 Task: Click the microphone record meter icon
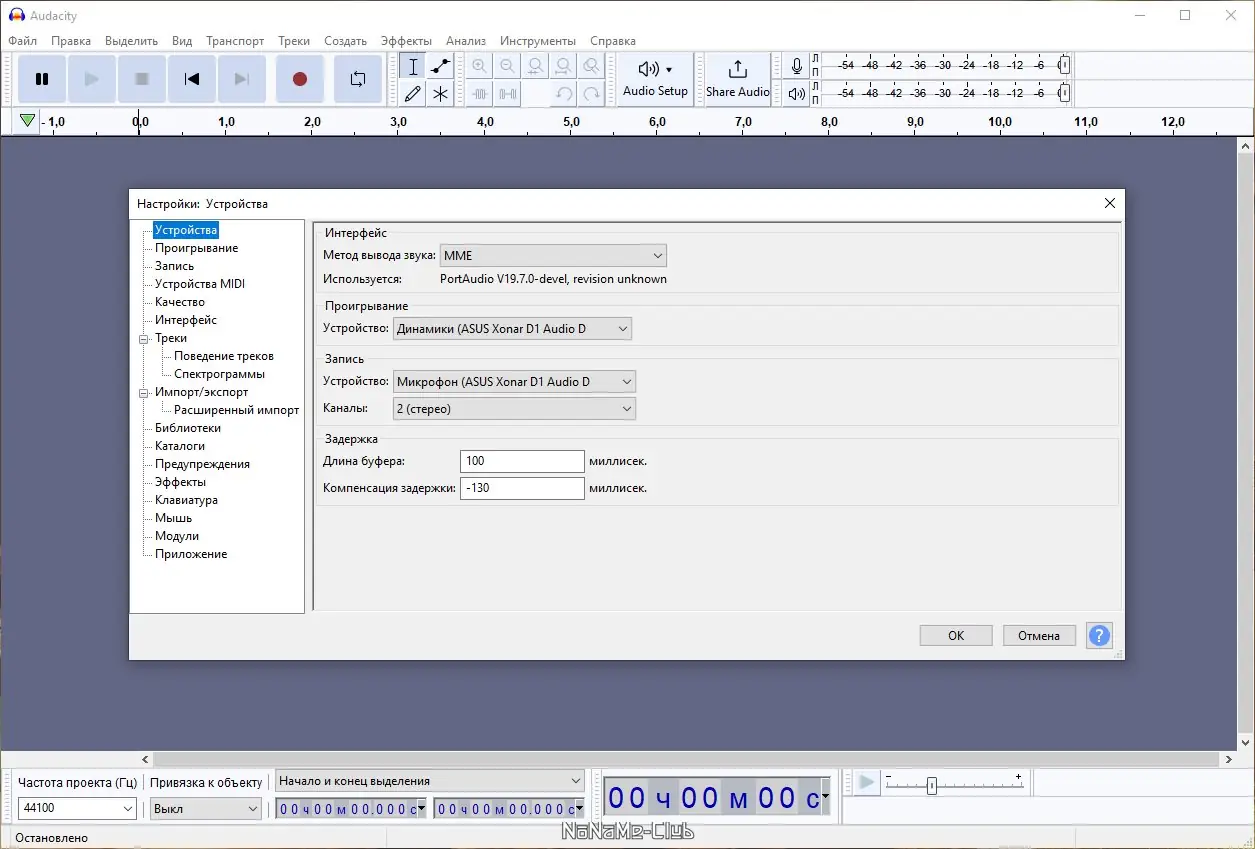(x=796, y=66)
